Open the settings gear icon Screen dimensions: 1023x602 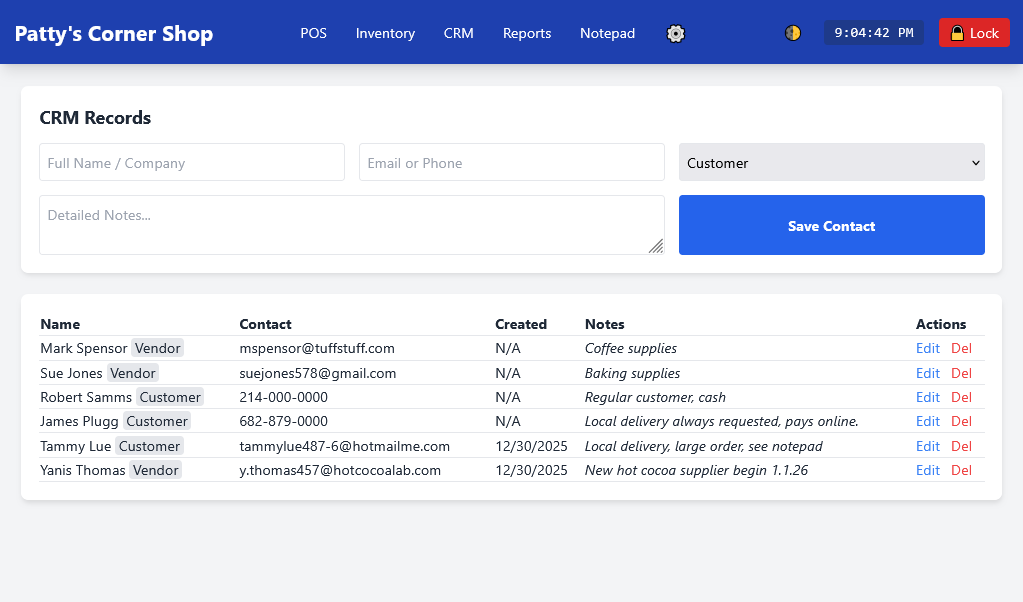pos(676,33)
